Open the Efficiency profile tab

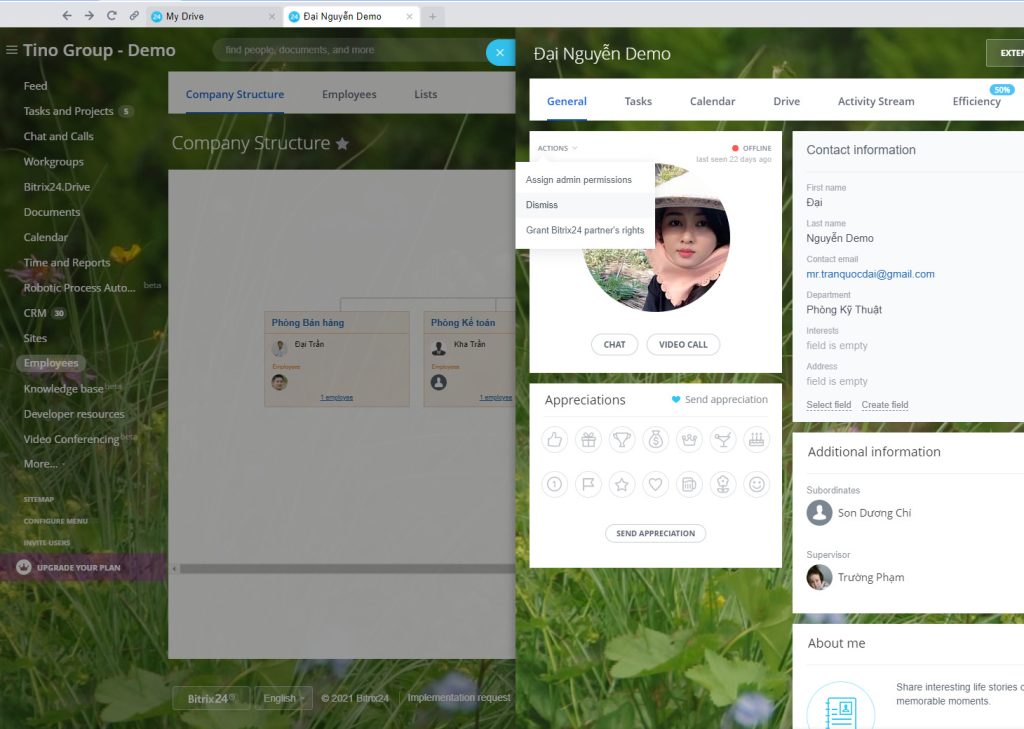click(x=976, y=101)
